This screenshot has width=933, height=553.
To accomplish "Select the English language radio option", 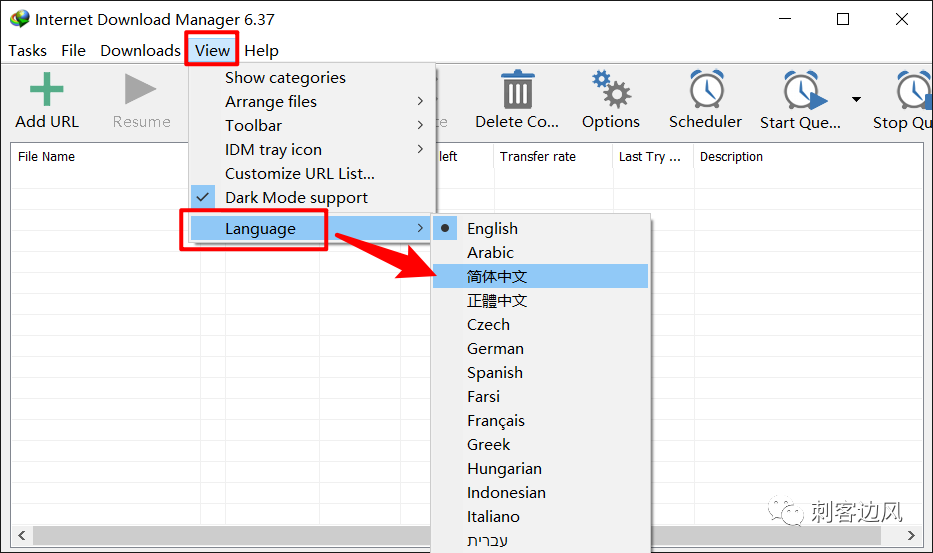I will (x=444, y=228).
